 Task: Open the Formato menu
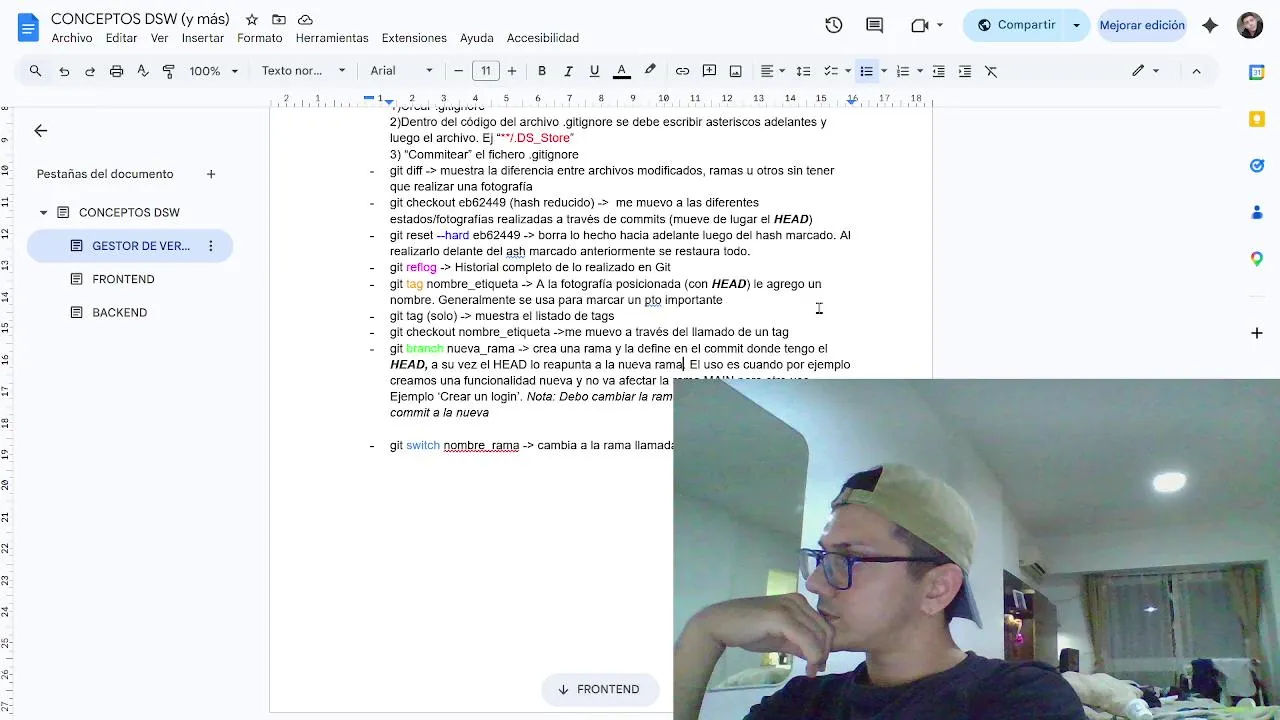260,38
